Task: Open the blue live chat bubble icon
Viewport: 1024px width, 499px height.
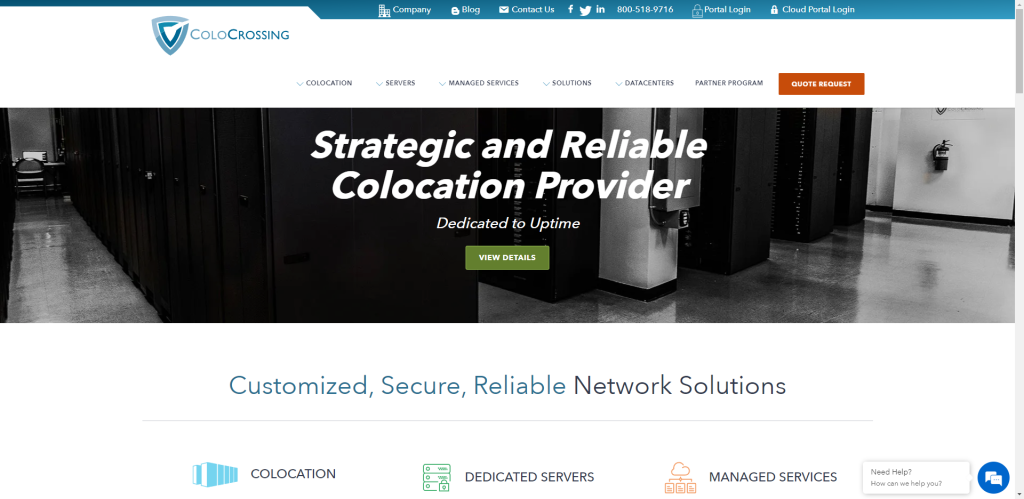Action: tap(993, 477)
